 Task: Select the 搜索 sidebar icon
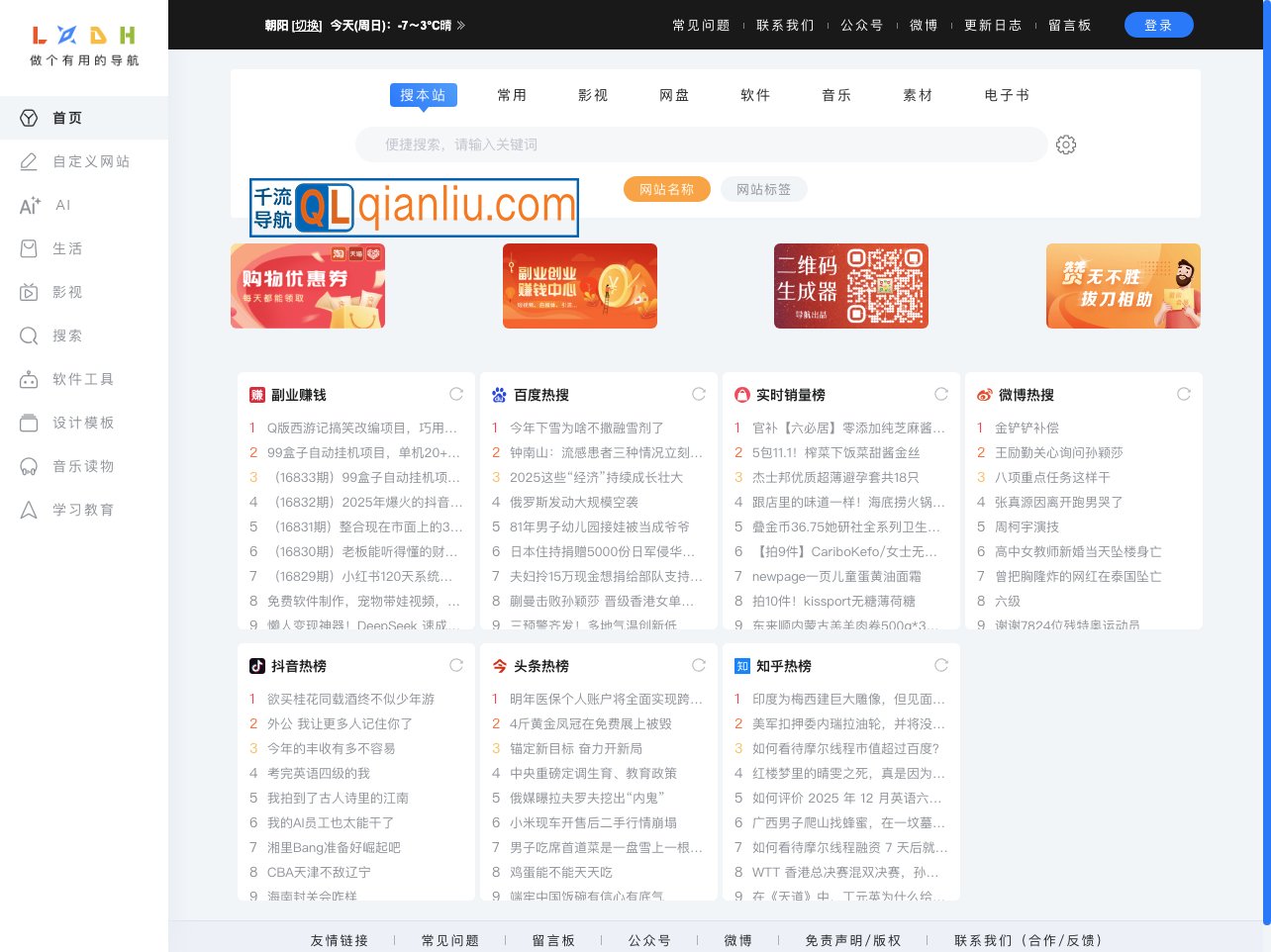[x=29, y=335]
